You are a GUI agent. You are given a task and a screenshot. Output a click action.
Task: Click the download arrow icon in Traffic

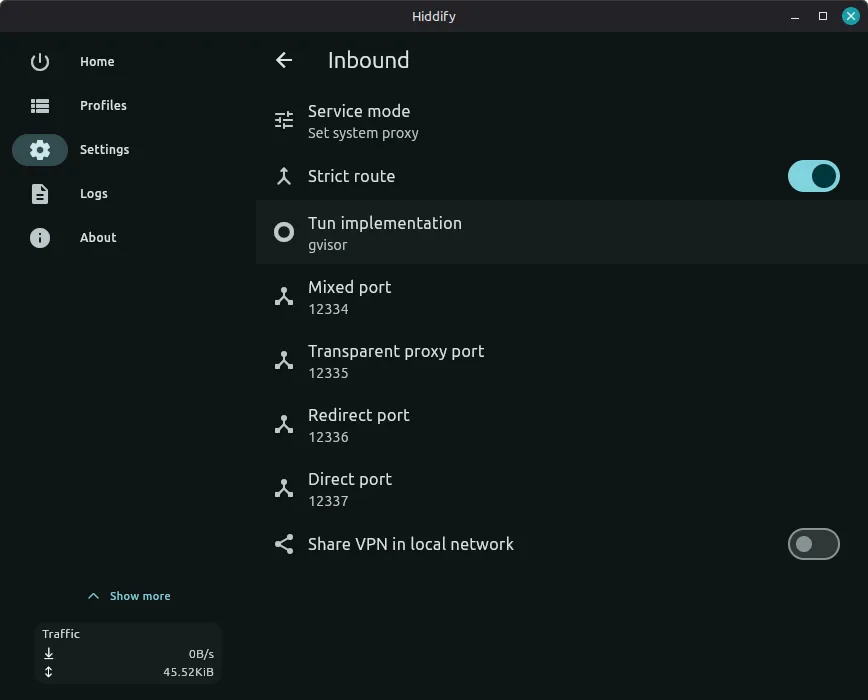coord(49,654)
